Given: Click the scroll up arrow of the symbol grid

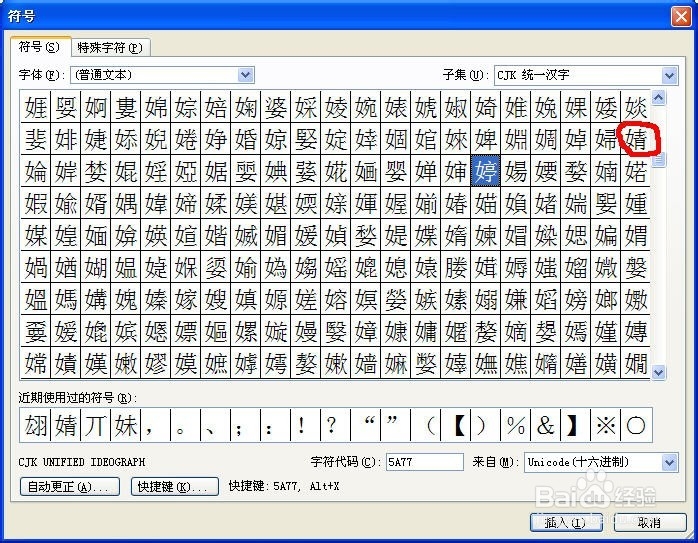Looking at the screenshot, I should coord(658,97).
